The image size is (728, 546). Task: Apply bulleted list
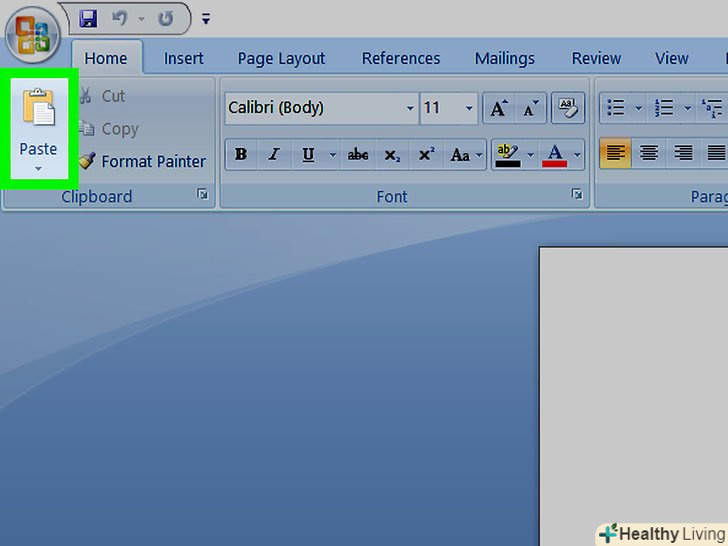coord(616,108)
